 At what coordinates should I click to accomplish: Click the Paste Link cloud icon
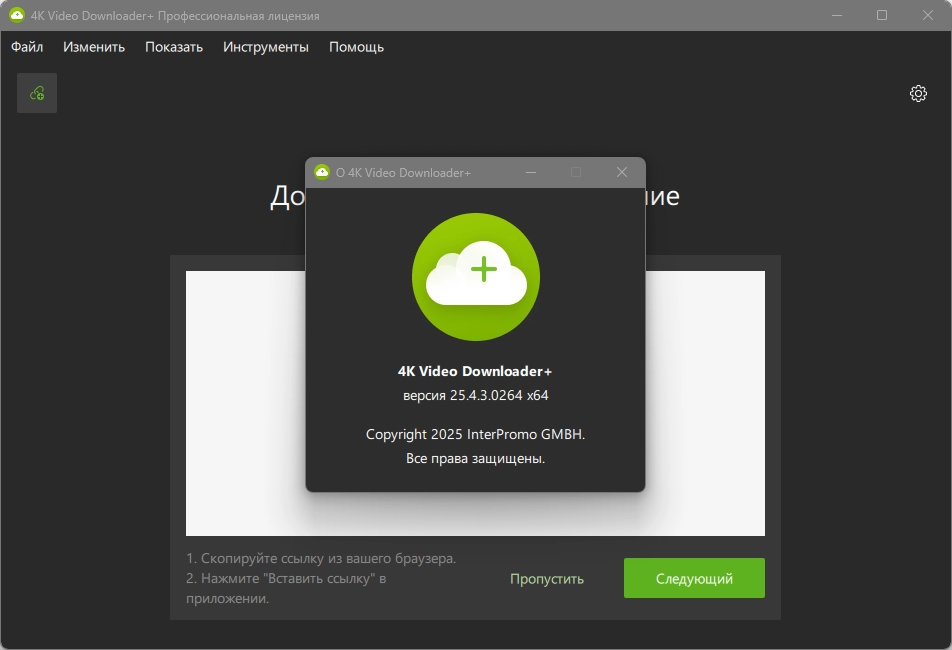(x=37, y=93)
